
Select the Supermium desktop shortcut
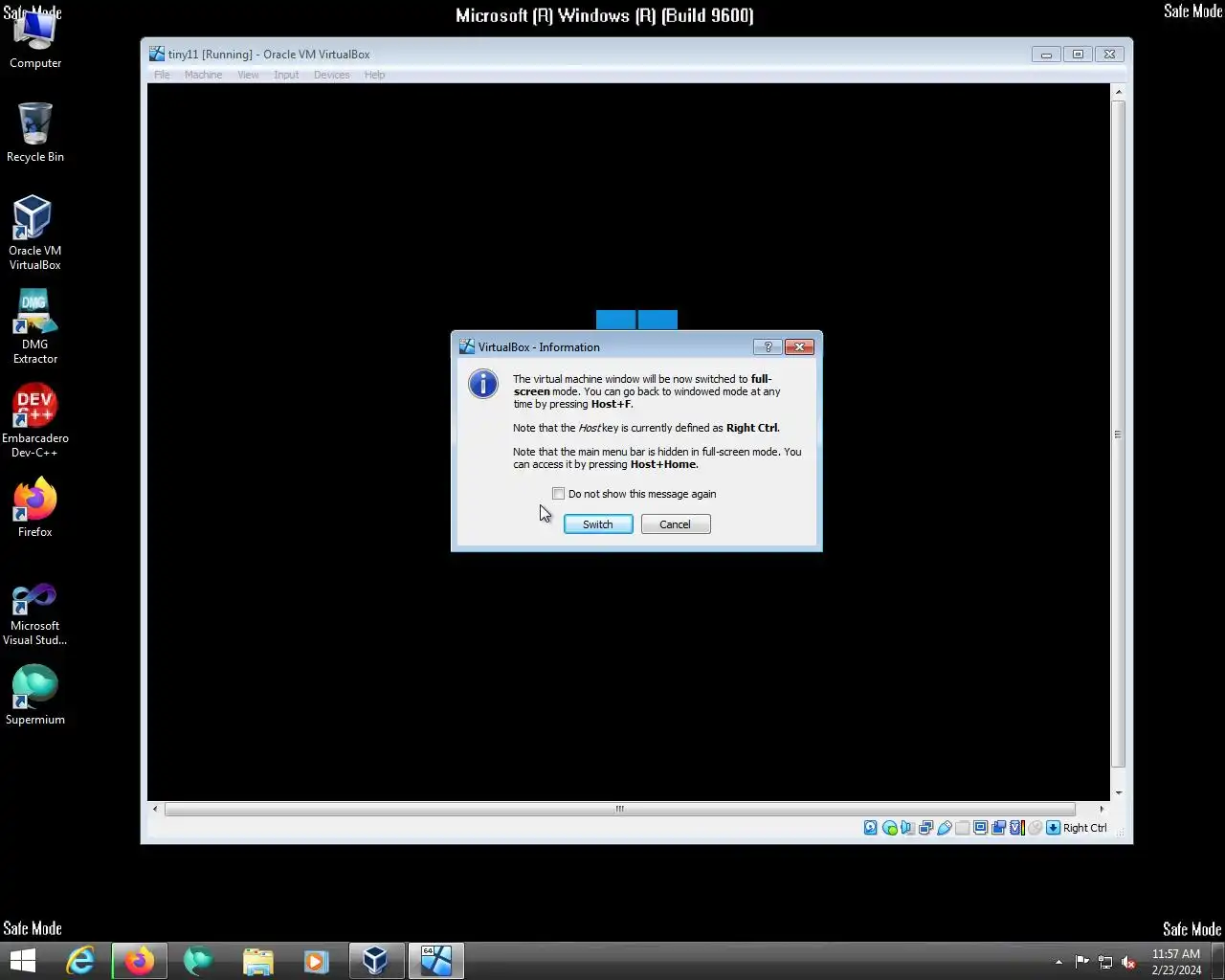tap(35, 695)
